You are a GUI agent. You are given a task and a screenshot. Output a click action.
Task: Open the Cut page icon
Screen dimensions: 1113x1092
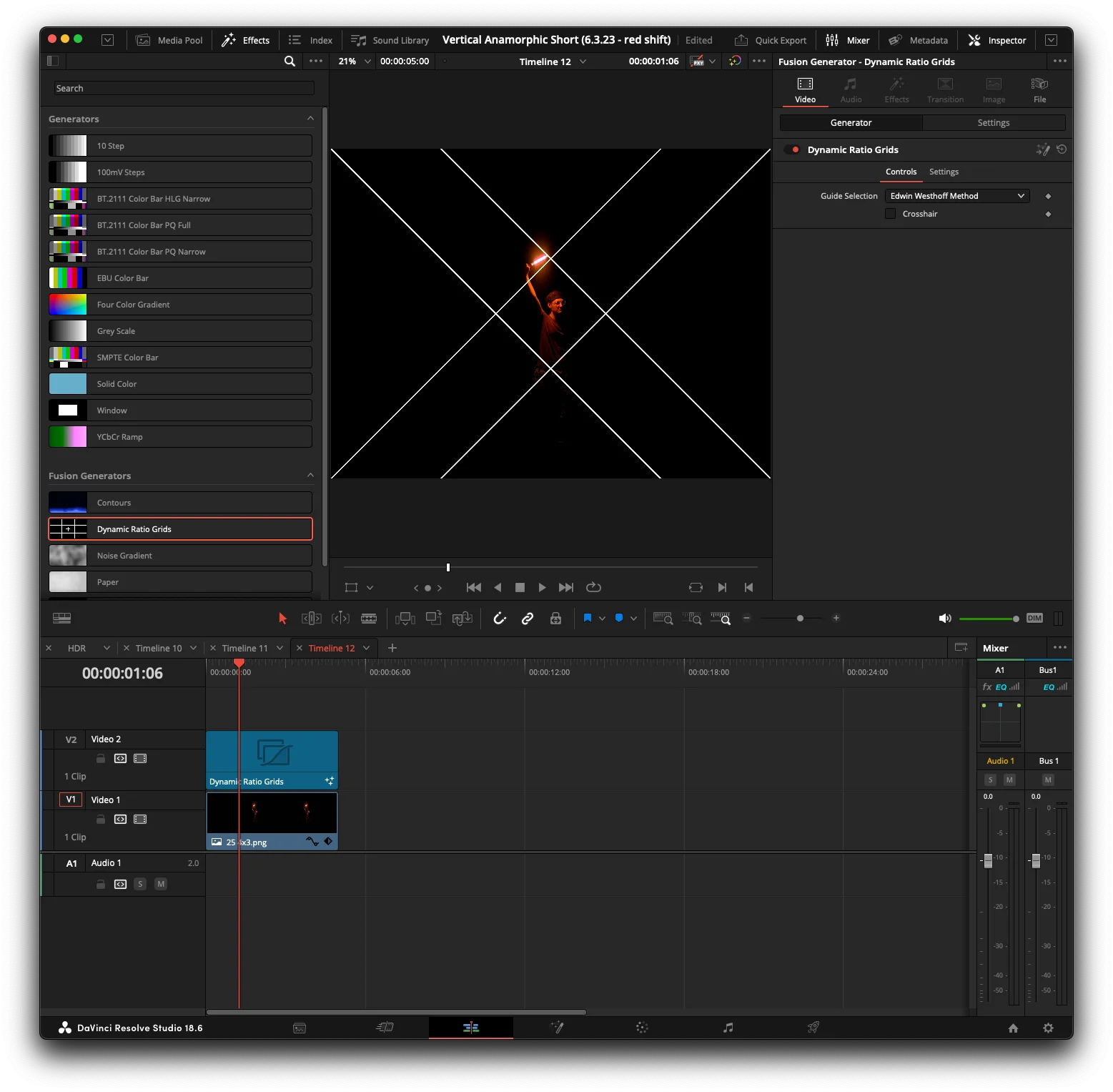tap(385, 1028)
